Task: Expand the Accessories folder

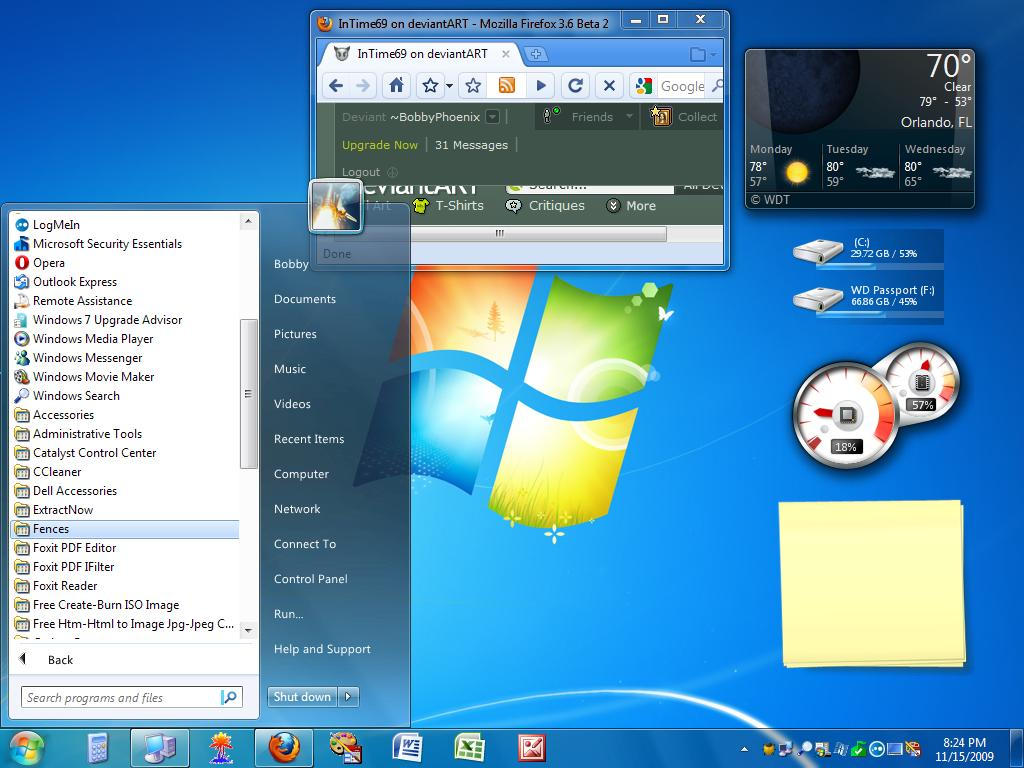Action: tap(54, 415)
